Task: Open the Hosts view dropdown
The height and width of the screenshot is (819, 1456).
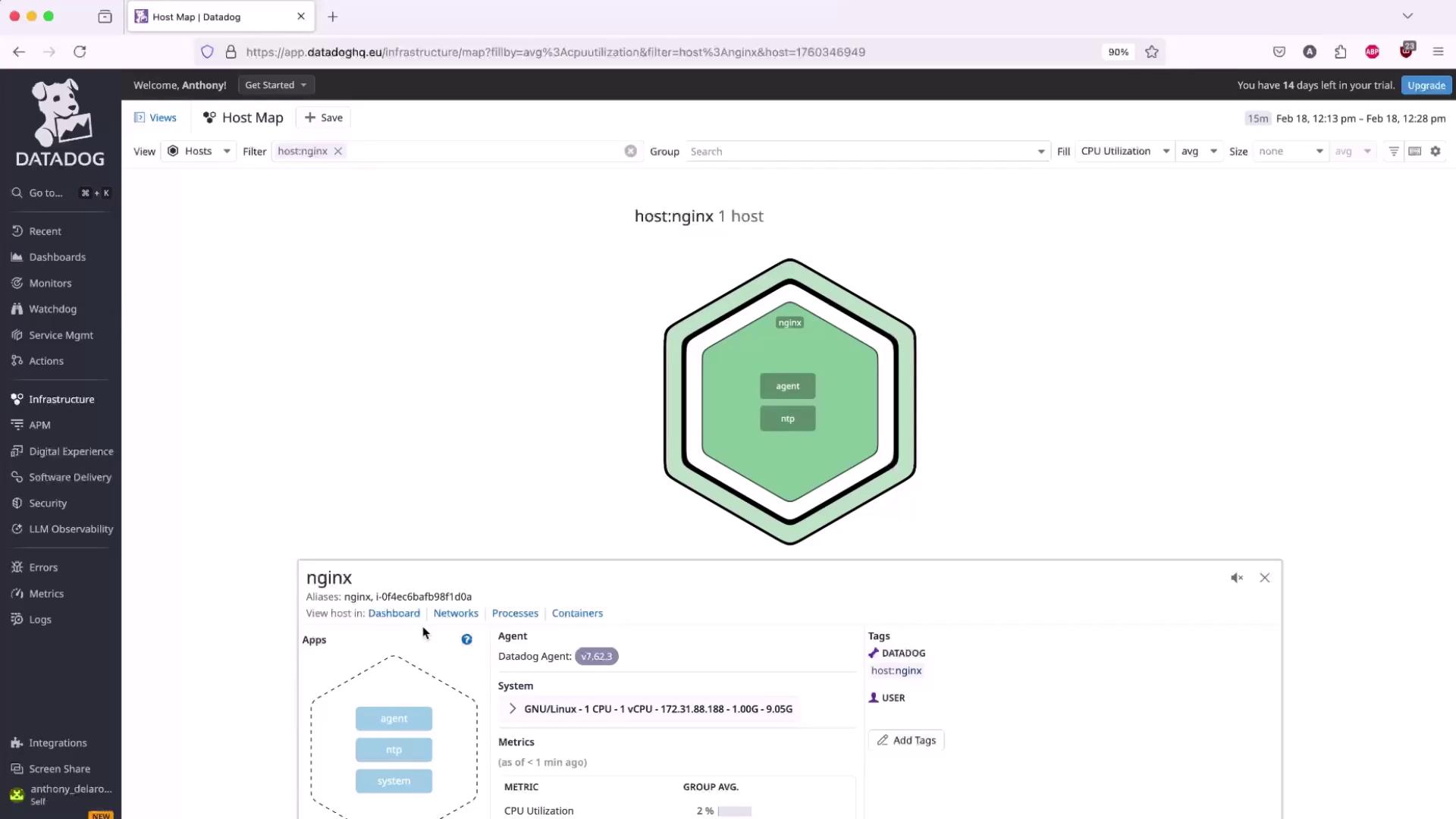Action: pyautogui.click(x=199, y=151)
